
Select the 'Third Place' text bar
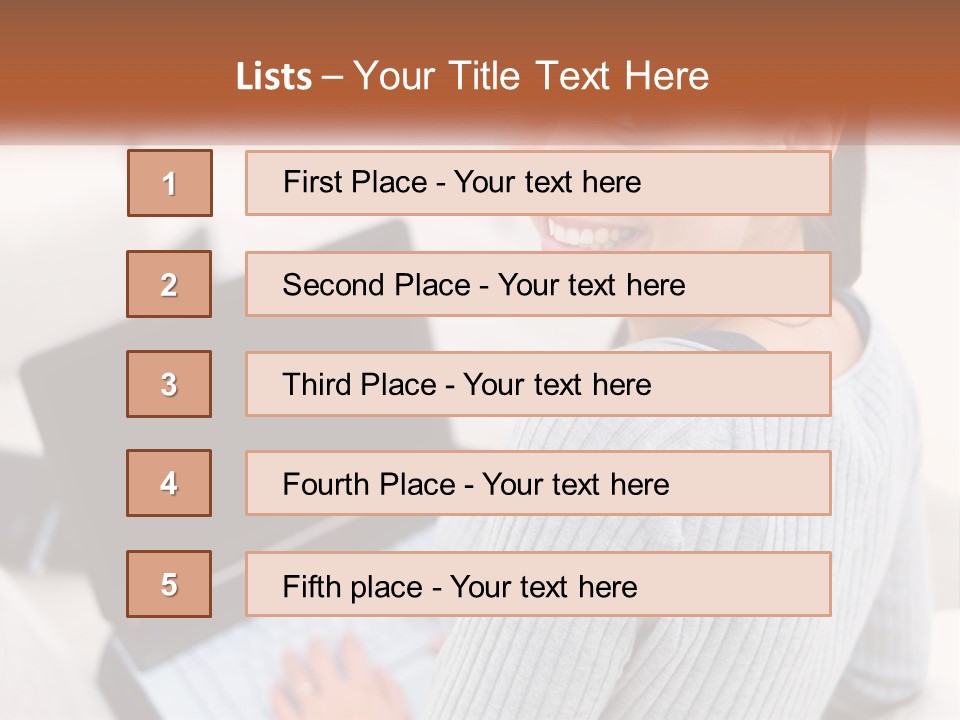click(x=538, y=384)
